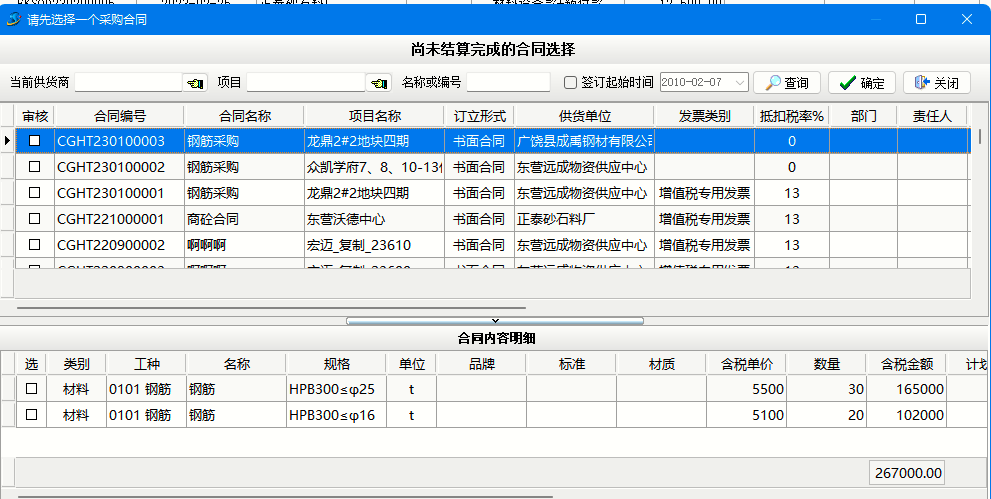This screenshot has width=991, height=499.
Task: Click the supplier lookup hand icon
Action: tap(194, 83)
